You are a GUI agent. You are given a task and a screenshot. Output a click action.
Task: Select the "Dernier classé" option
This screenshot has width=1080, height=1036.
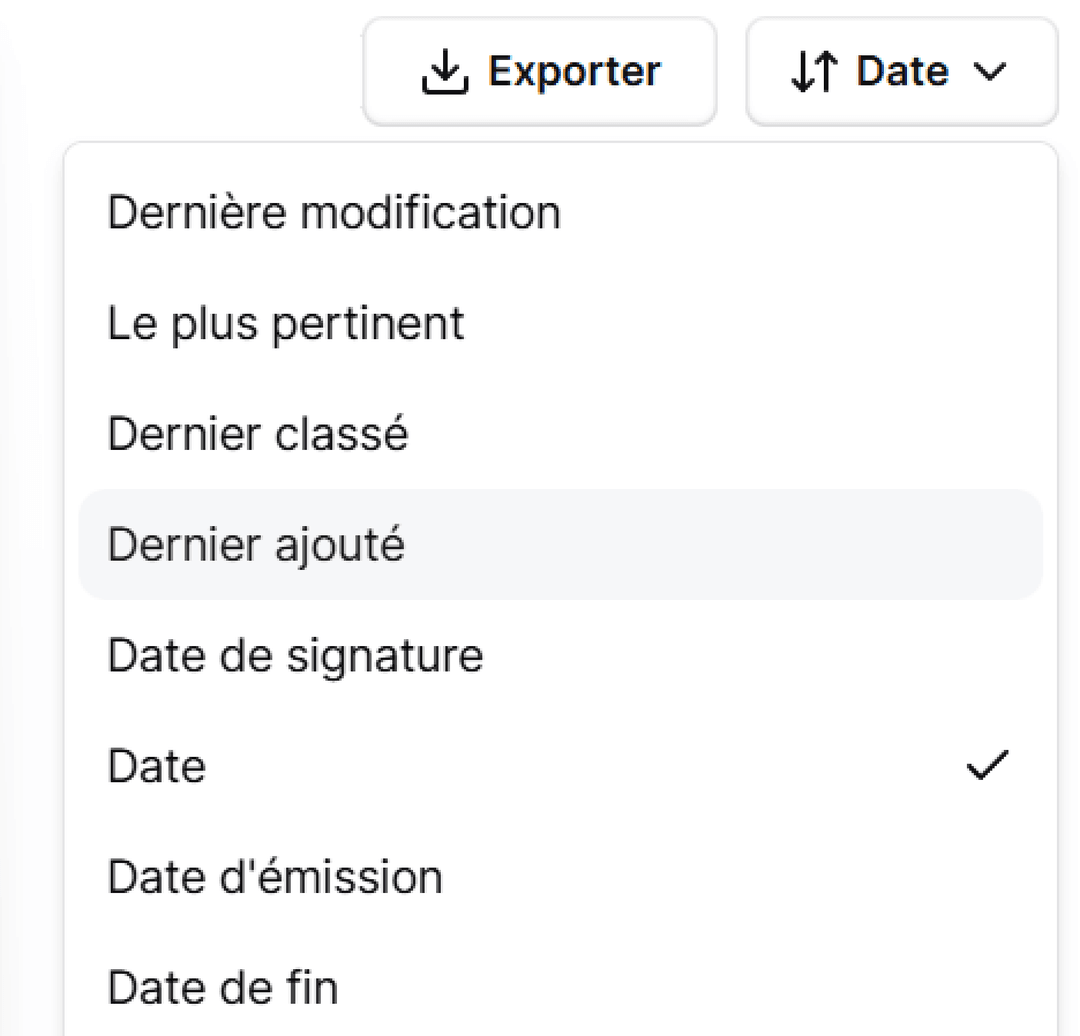click(x=258, y=435)
